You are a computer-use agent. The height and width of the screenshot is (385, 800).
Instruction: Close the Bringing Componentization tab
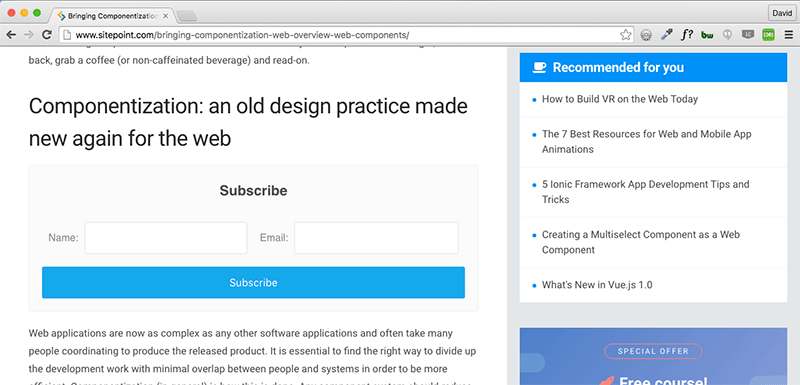(x=165, y=16)
